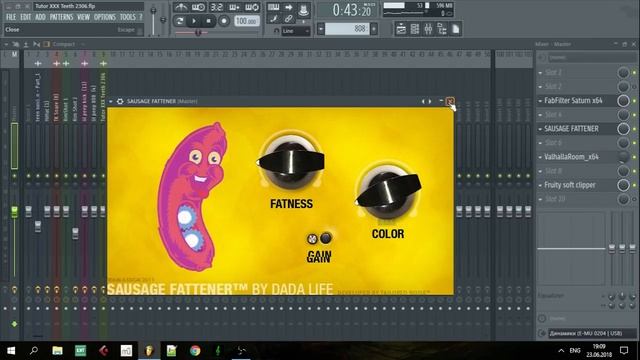Open the TOOLS menu

click(x=128, y=17)
